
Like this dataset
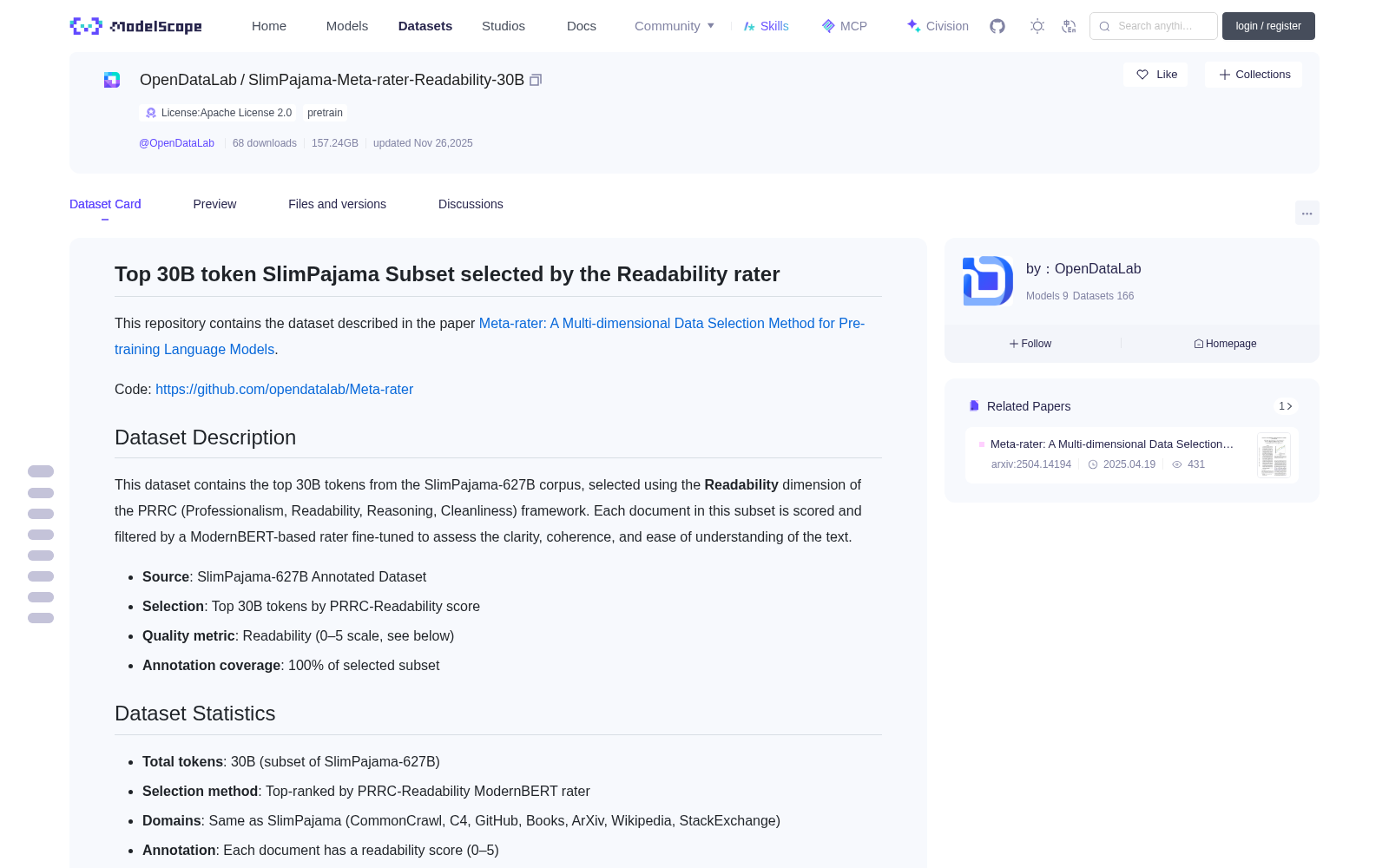pyautogui.click(x=1155, y=75)
